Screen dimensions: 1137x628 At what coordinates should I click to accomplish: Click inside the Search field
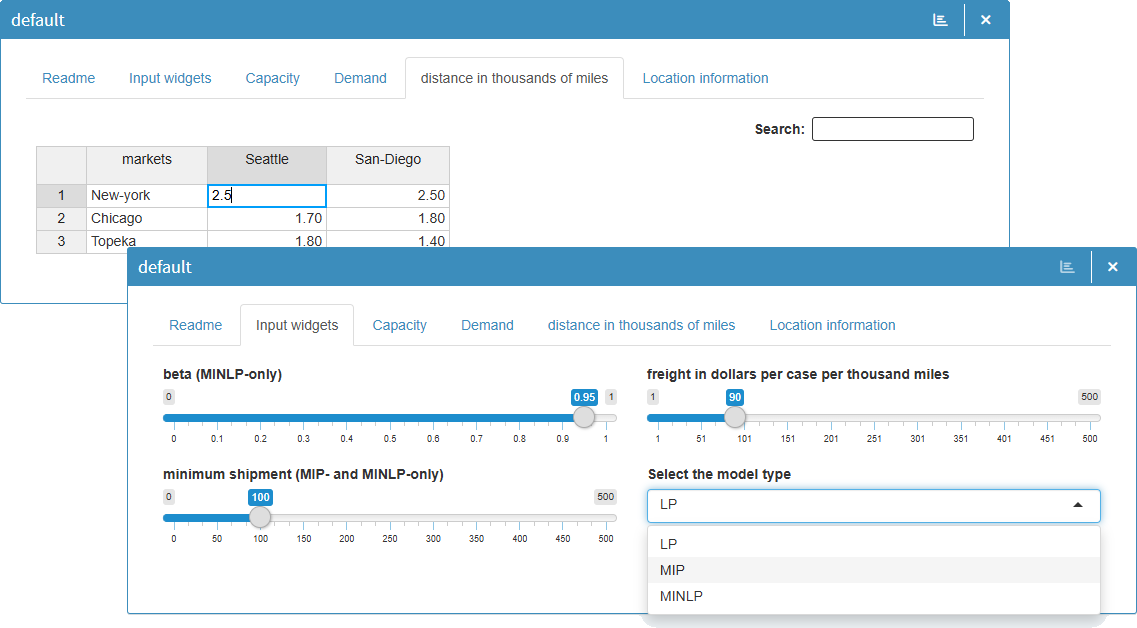(892, 128)
